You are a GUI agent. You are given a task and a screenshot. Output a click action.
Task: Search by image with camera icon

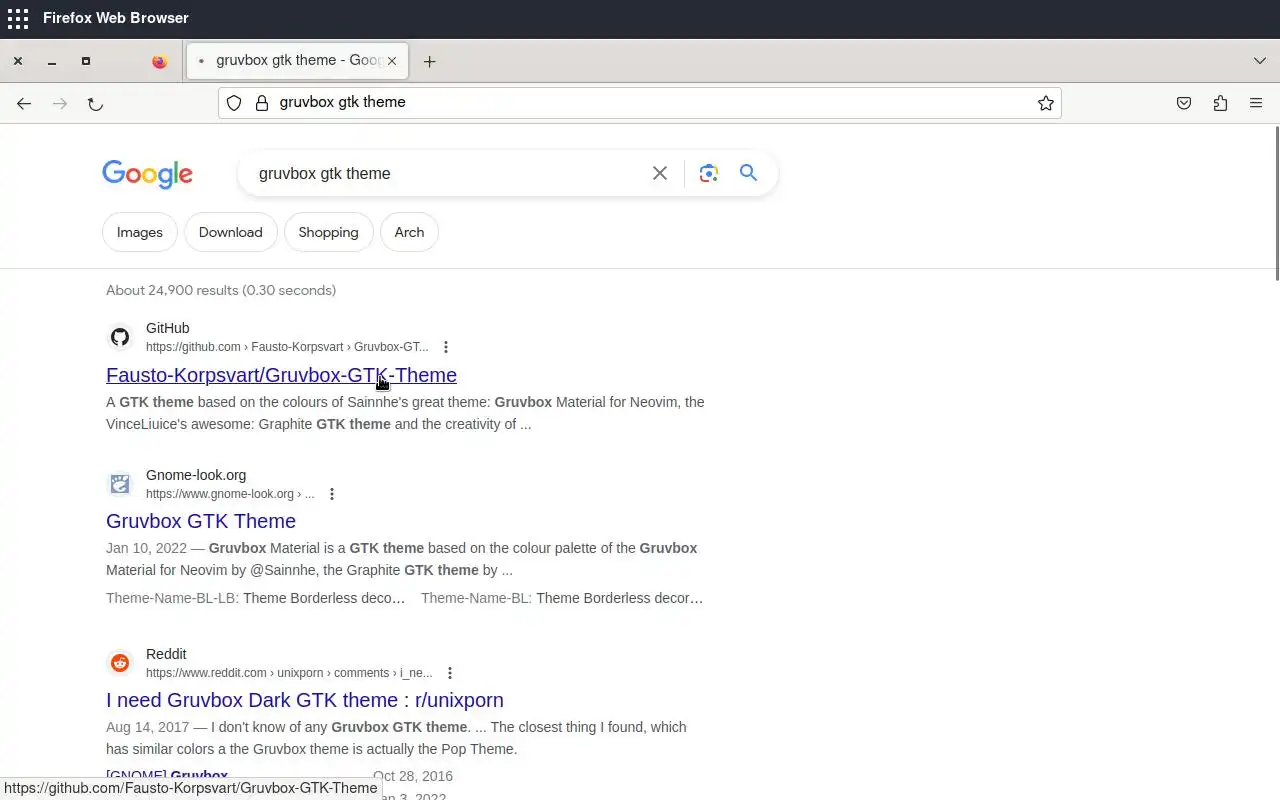[709, 173]
